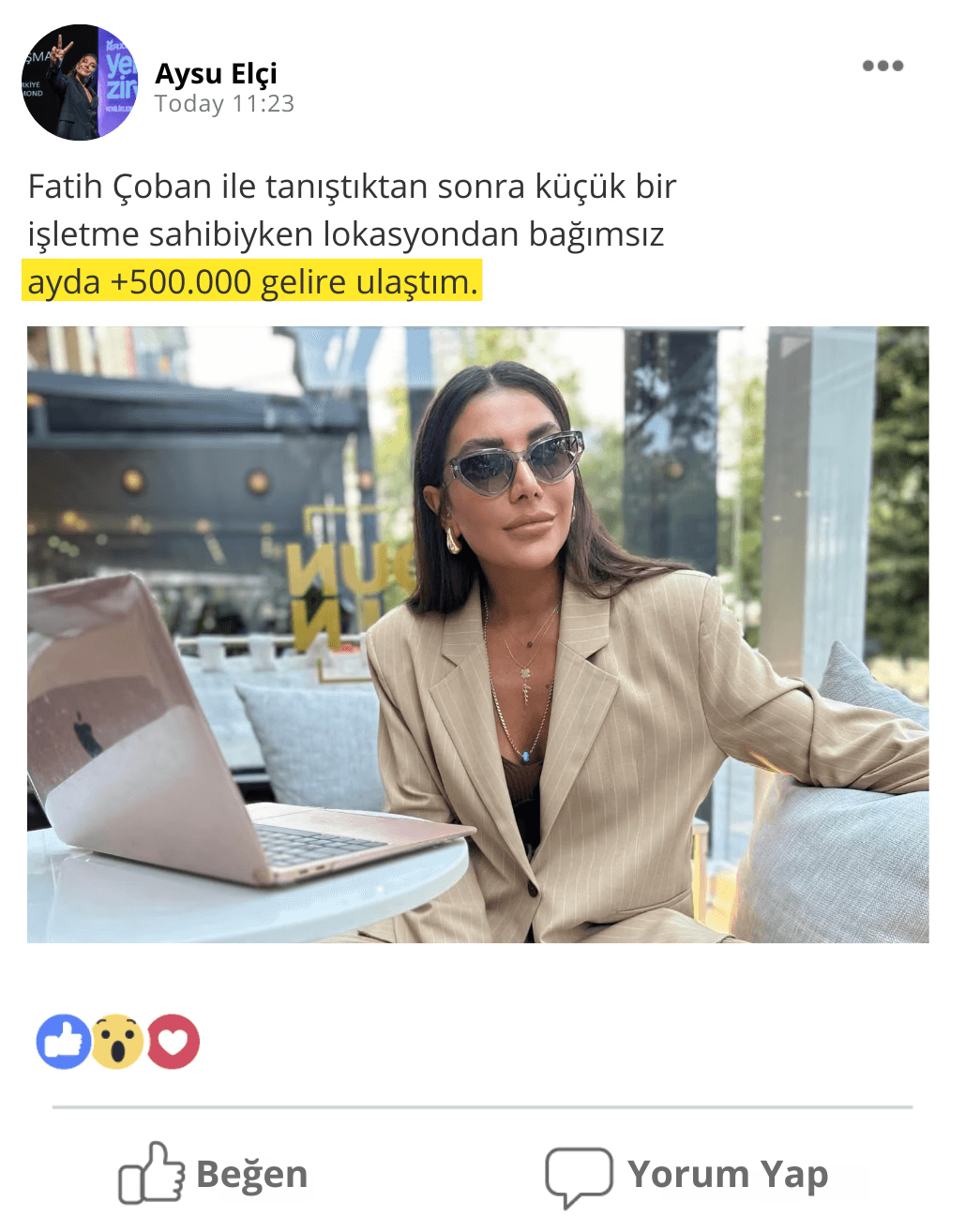Screen dimensions: 965x1232
Task: Click the gold earring in the photo
Action: tap(453, 539)
